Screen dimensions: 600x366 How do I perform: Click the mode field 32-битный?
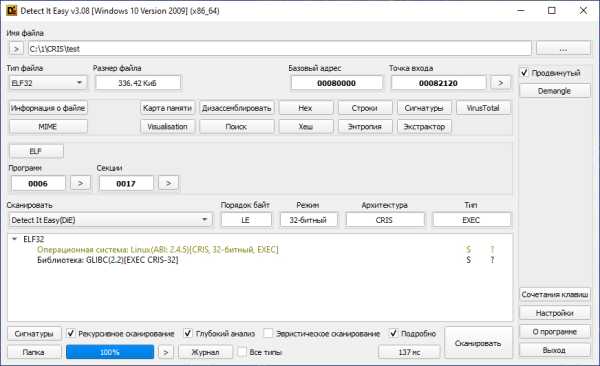308,220
